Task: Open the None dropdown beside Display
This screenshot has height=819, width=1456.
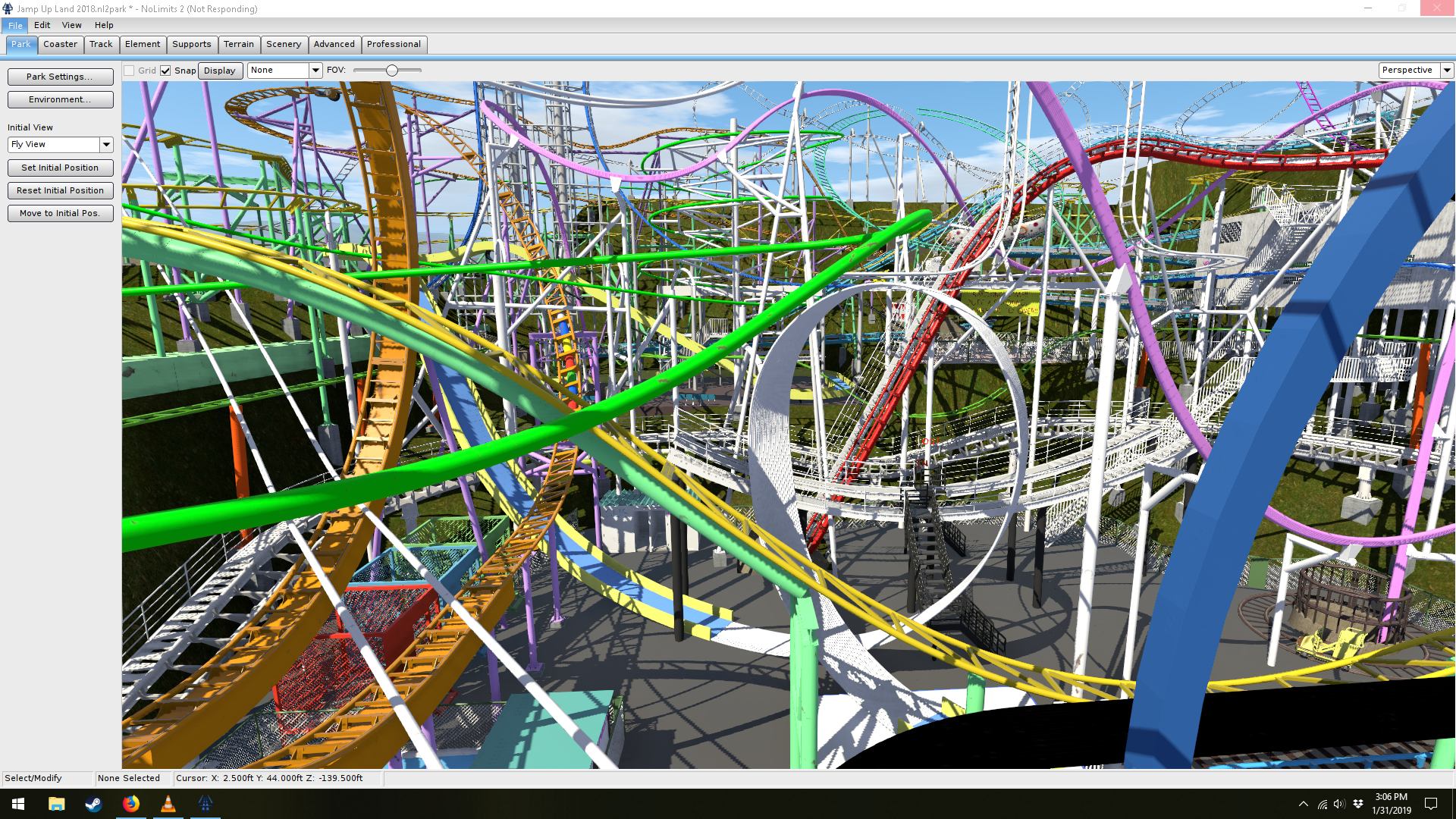Action: click(315, 70)
